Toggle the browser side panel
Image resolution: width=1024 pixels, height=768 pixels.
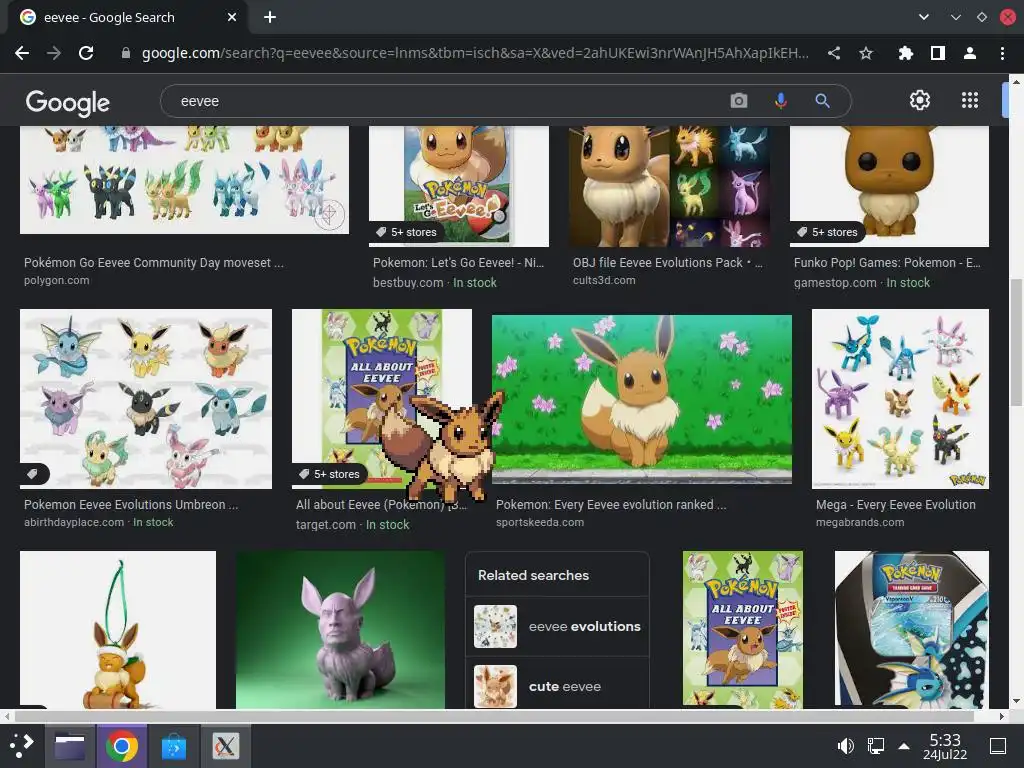click(938, 53)
